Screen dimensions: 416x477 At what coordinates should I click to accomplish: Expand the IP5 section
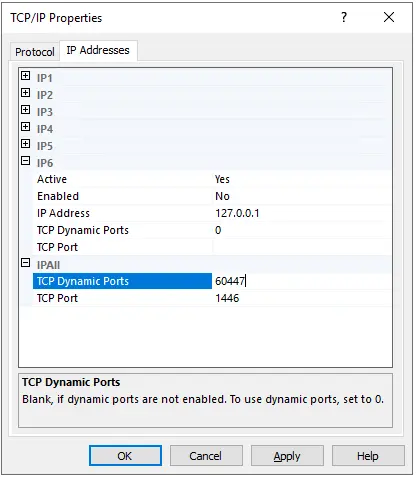(x=25, y=144)
